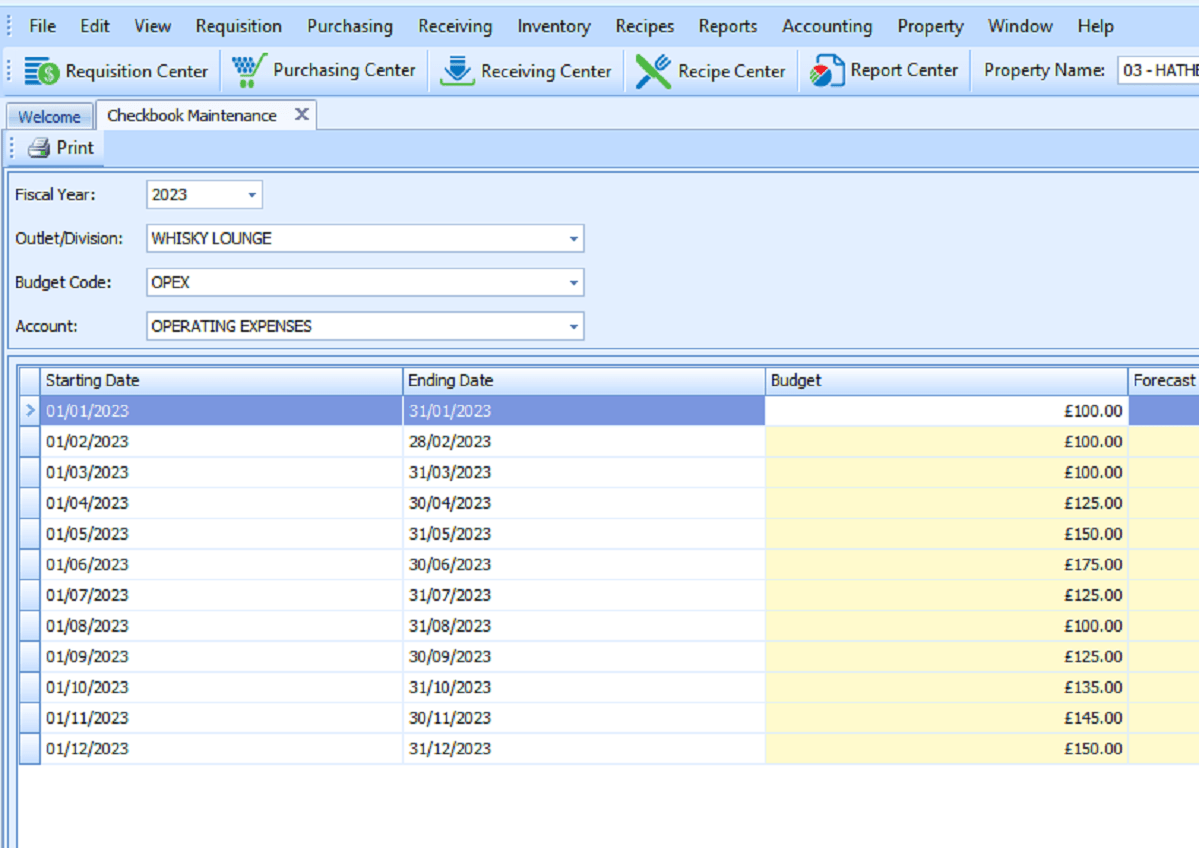The image size is (1199, 848).
Task: Click the fork and knife Recipe Center icon
Action: point(654,69)
